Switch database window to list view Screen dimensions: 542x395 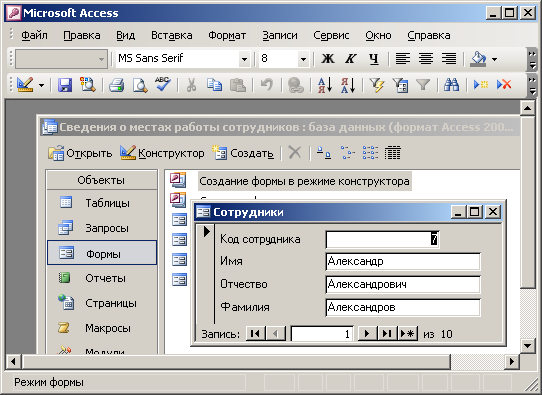click(x=370, y=152)
